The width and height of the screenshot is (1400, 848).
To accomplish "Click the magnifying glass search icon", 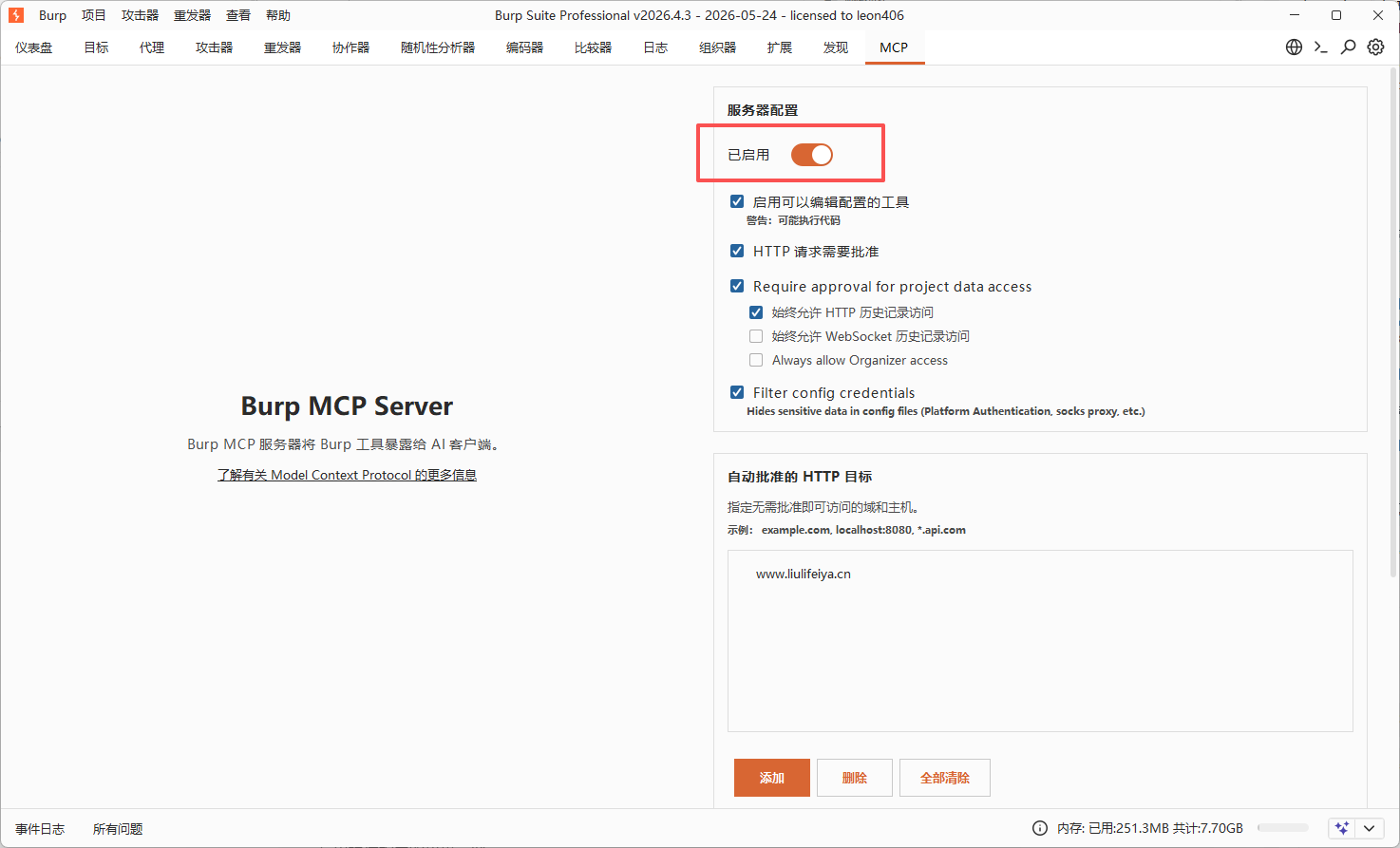I will (1348, 47).
